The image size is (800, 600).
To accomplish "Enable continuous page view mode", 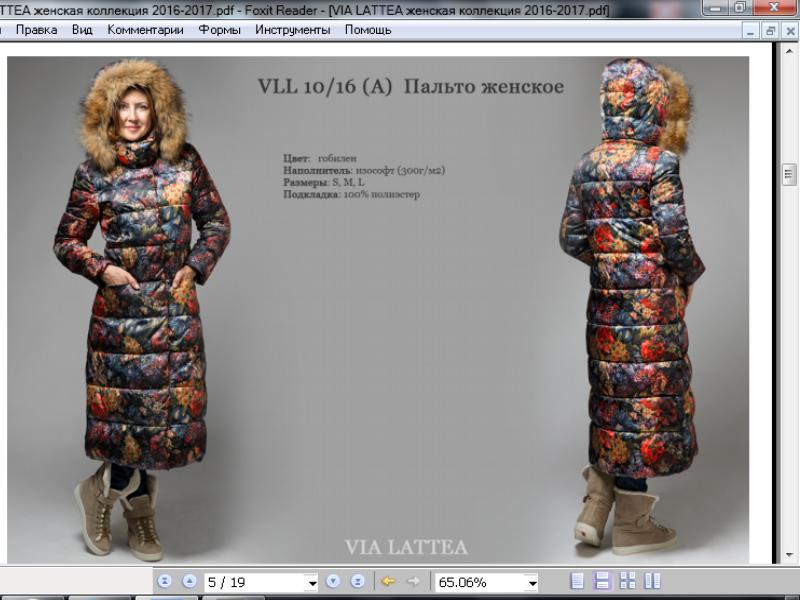I will click(x=602, y=581).
